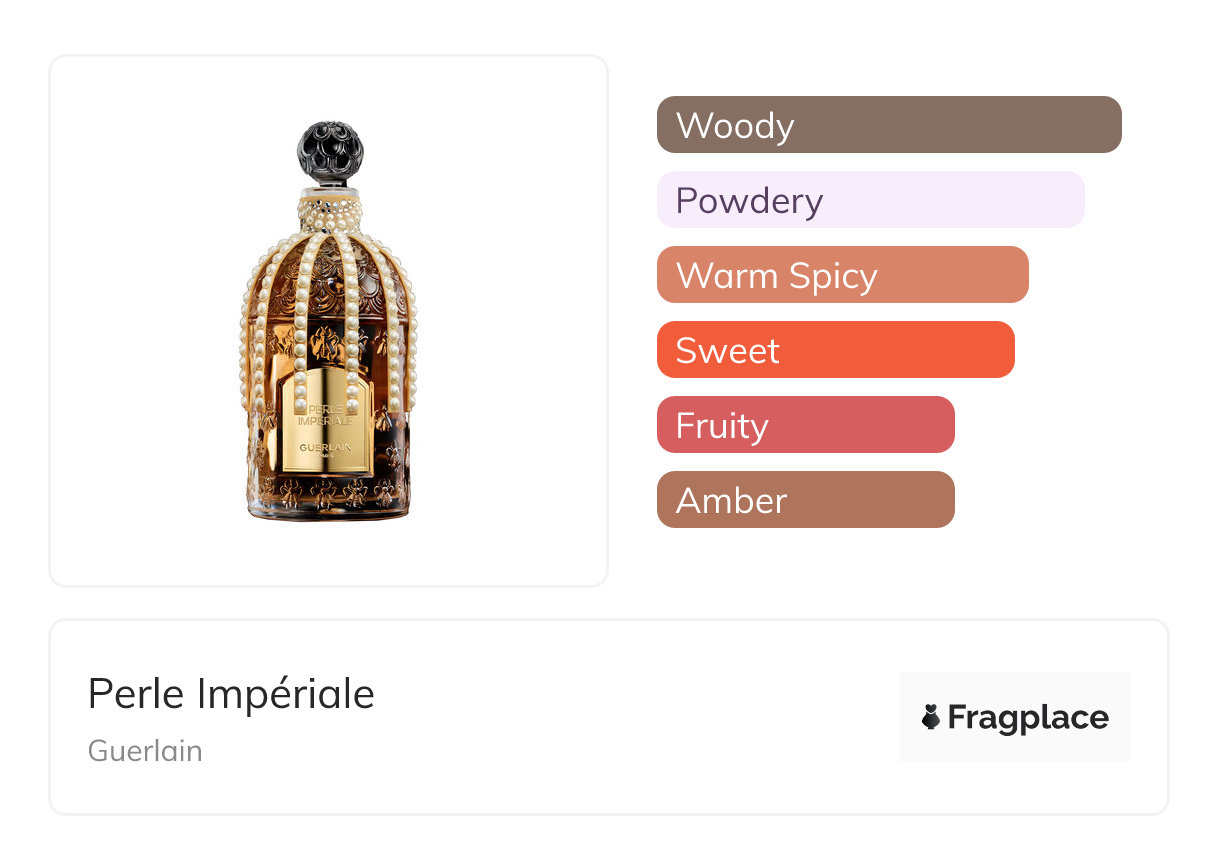
Task: Click the word Woody in top bar
Action: click(735, 126)
